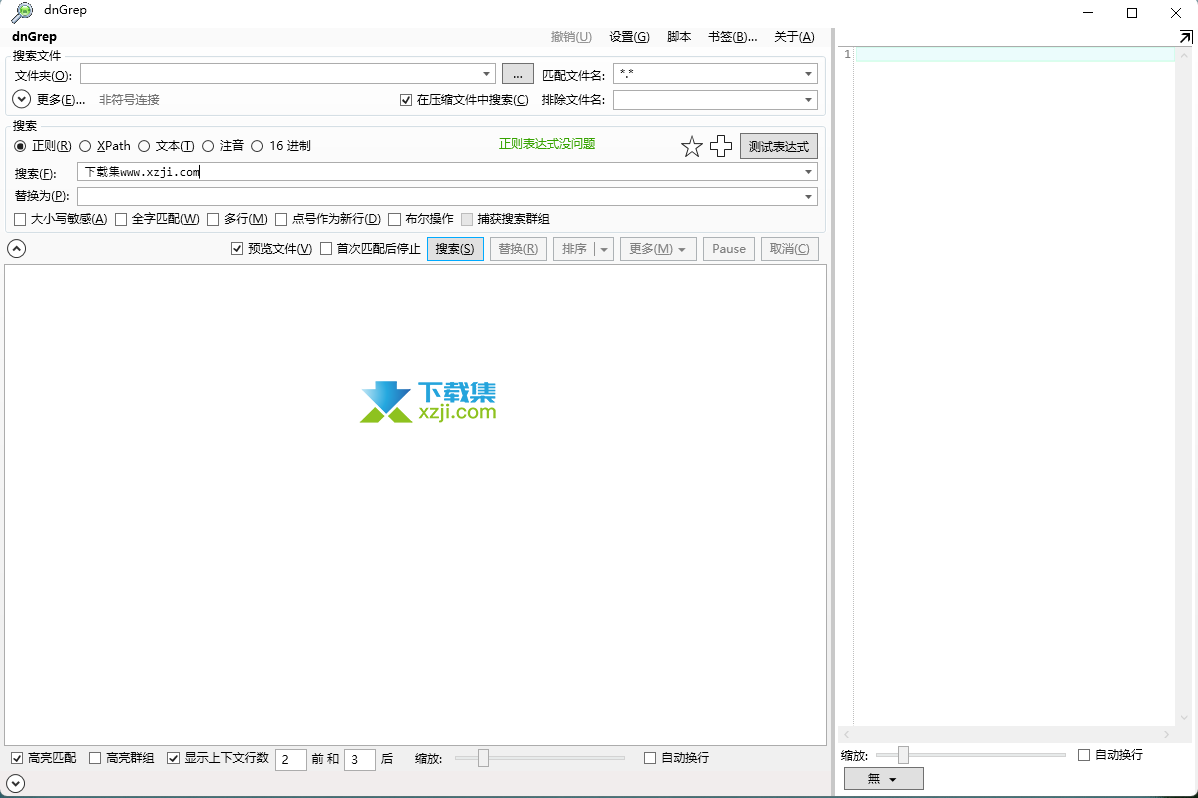
Task: Click the plus add-bookmark icon
Action: [720, 146]
